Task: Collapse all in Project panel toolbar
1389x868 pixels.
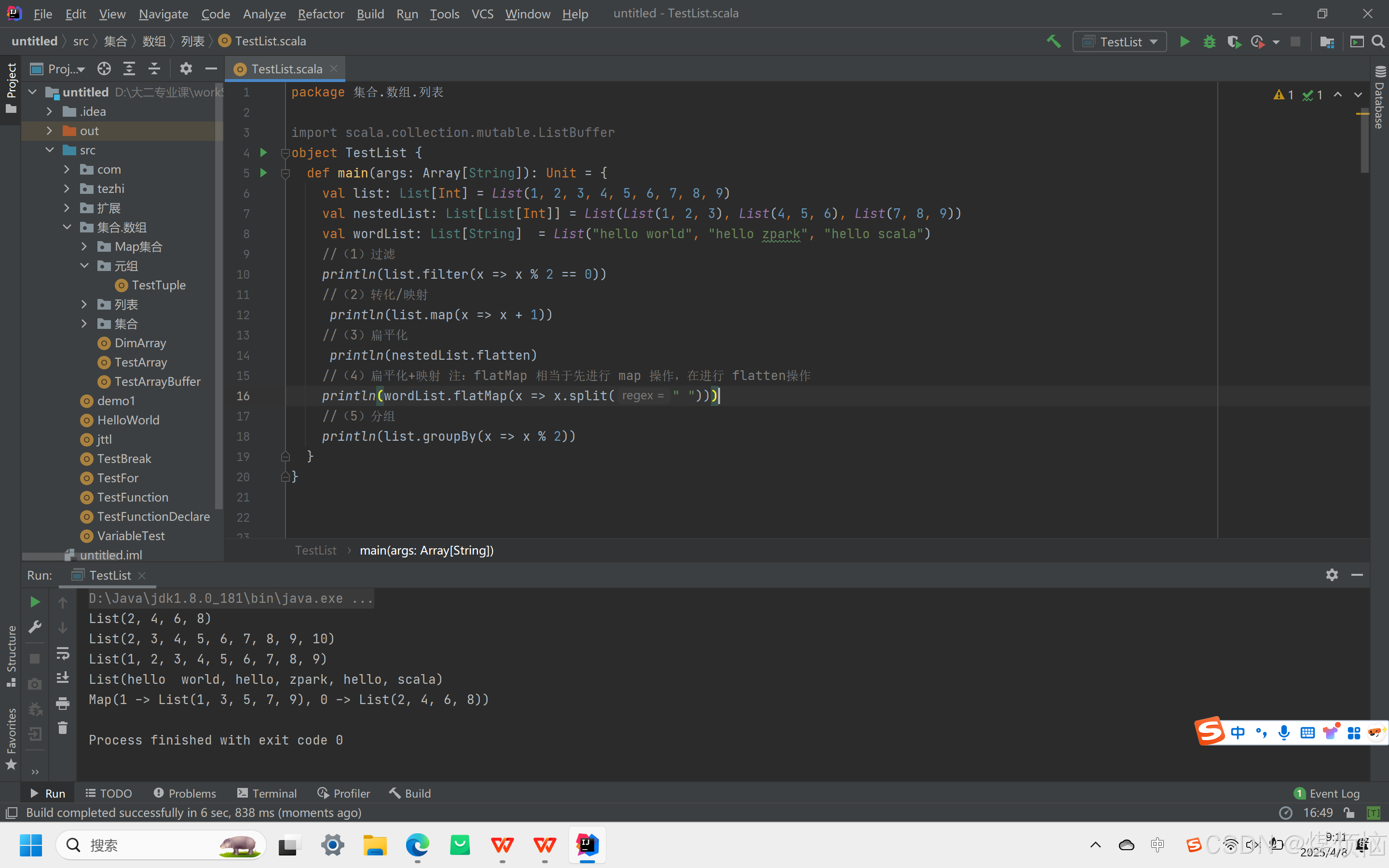Action: (154, 69)
